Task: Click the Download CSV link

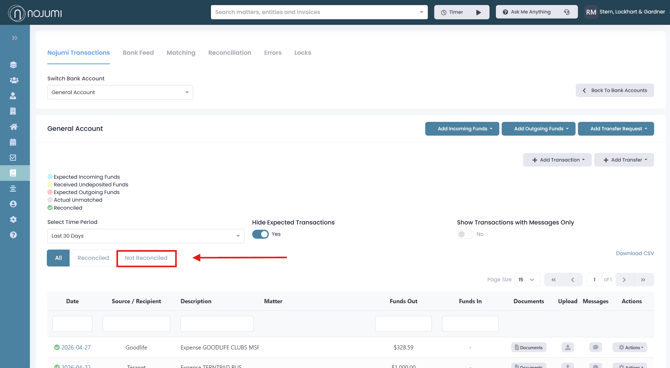Action: [x=635, y=253]
